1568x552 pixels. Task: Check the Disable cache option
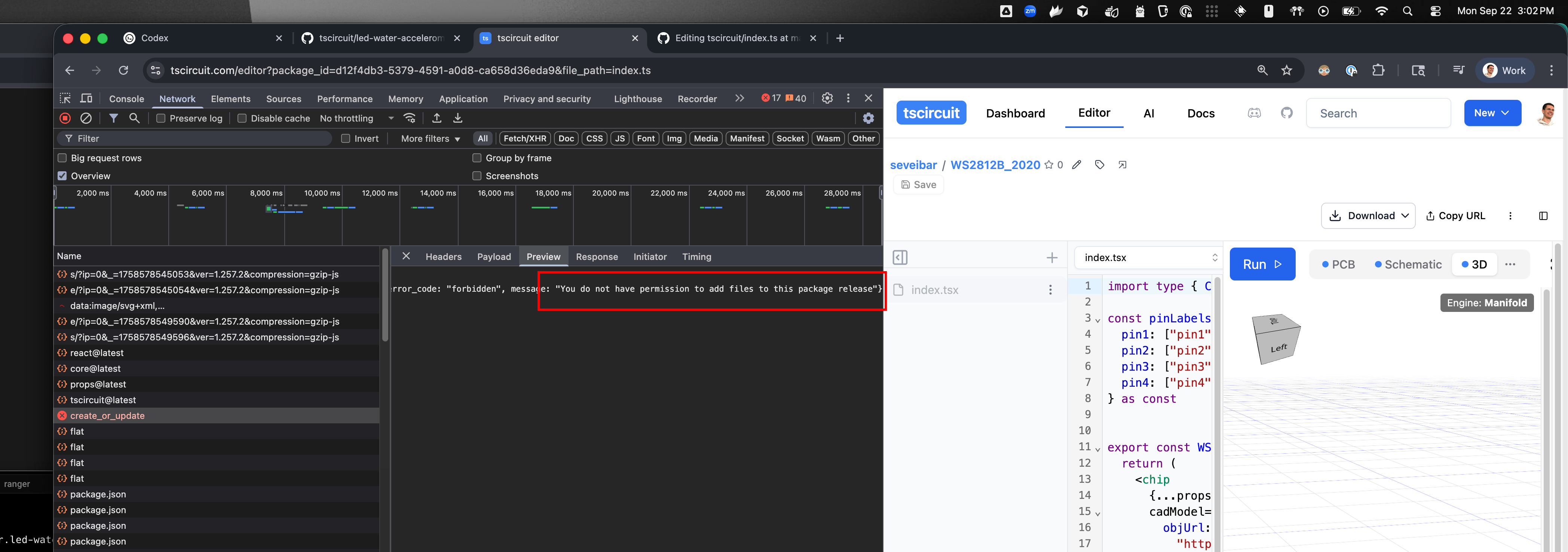click(242, 119)
